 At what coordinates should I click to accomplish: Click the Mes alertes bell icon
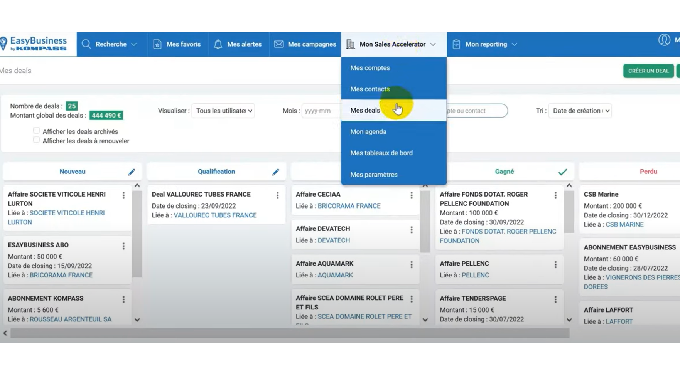[x=218, y=44]
